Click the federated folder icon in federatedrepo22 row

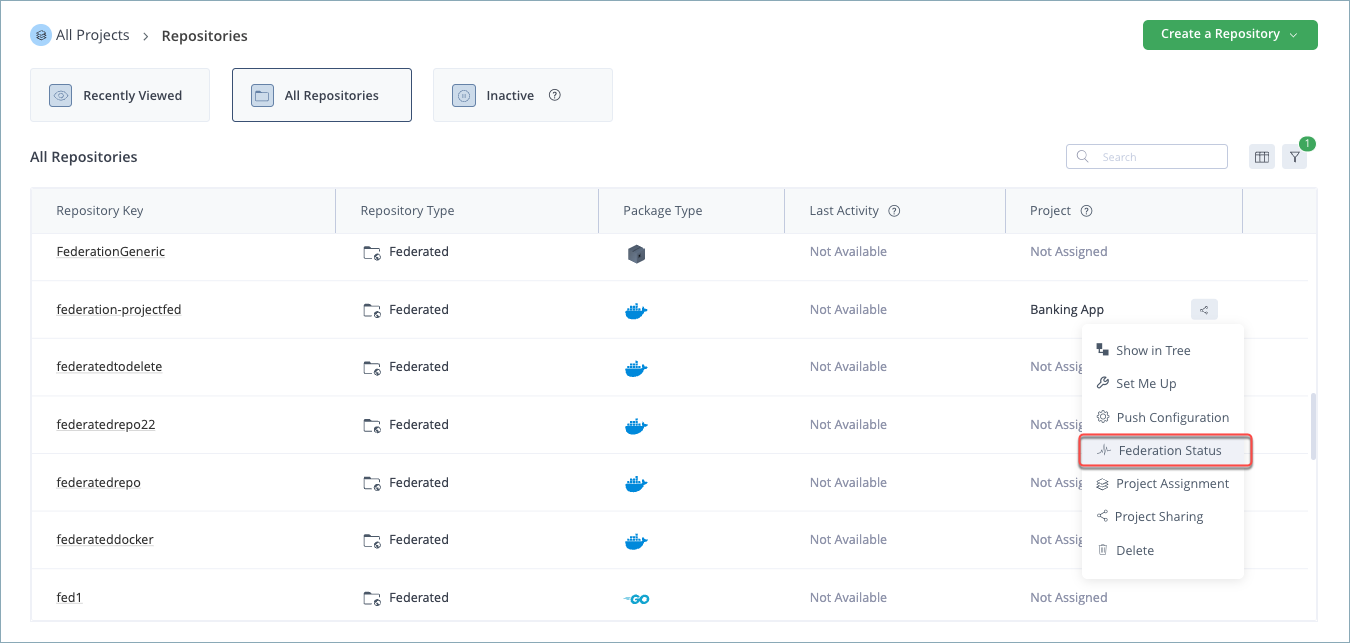pyautogui.click(x=372, y=426)
